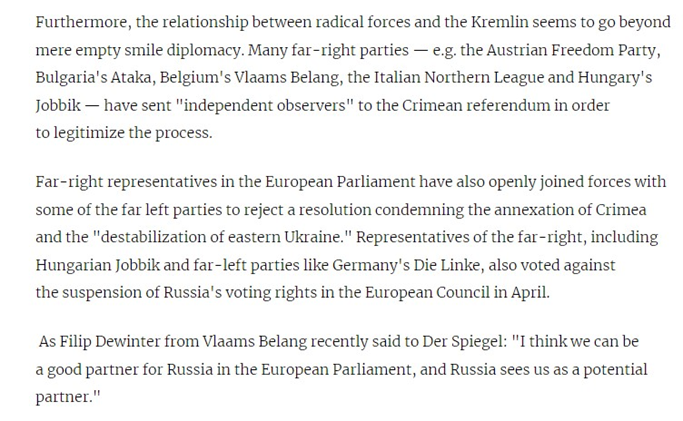
Task: Click the word "Furthermore" starting the article
Action: (83, 22)
